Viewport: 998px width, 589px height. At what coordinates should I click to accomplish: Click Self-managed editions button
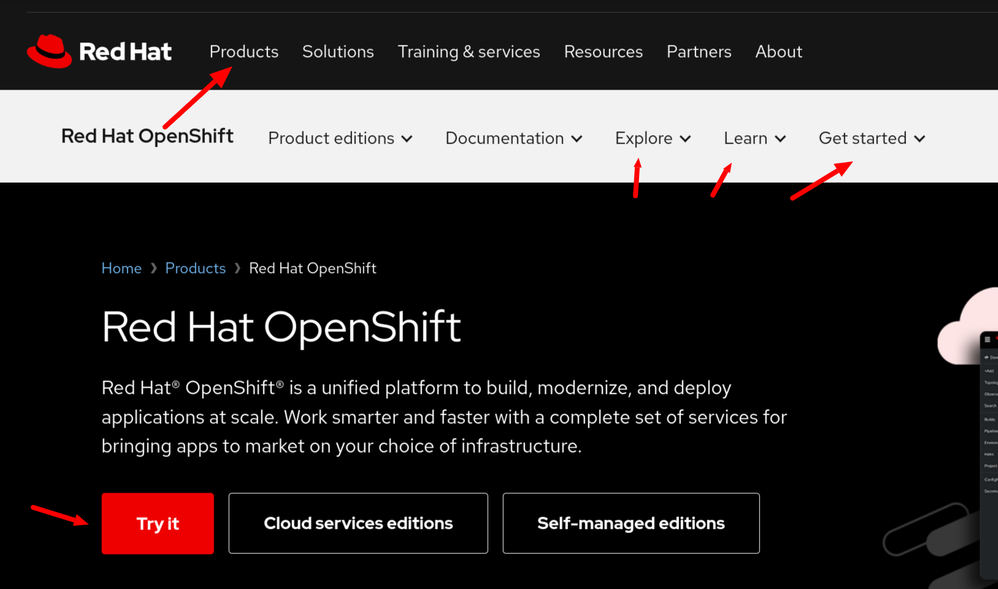(631, 523)
